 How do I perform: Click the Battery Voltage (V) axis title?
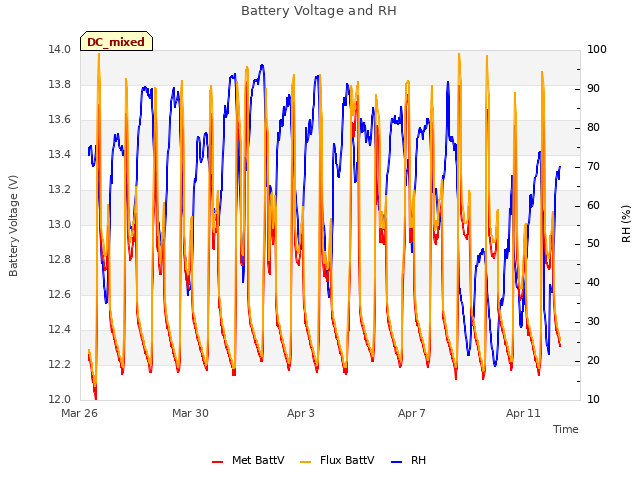[13, 226]
